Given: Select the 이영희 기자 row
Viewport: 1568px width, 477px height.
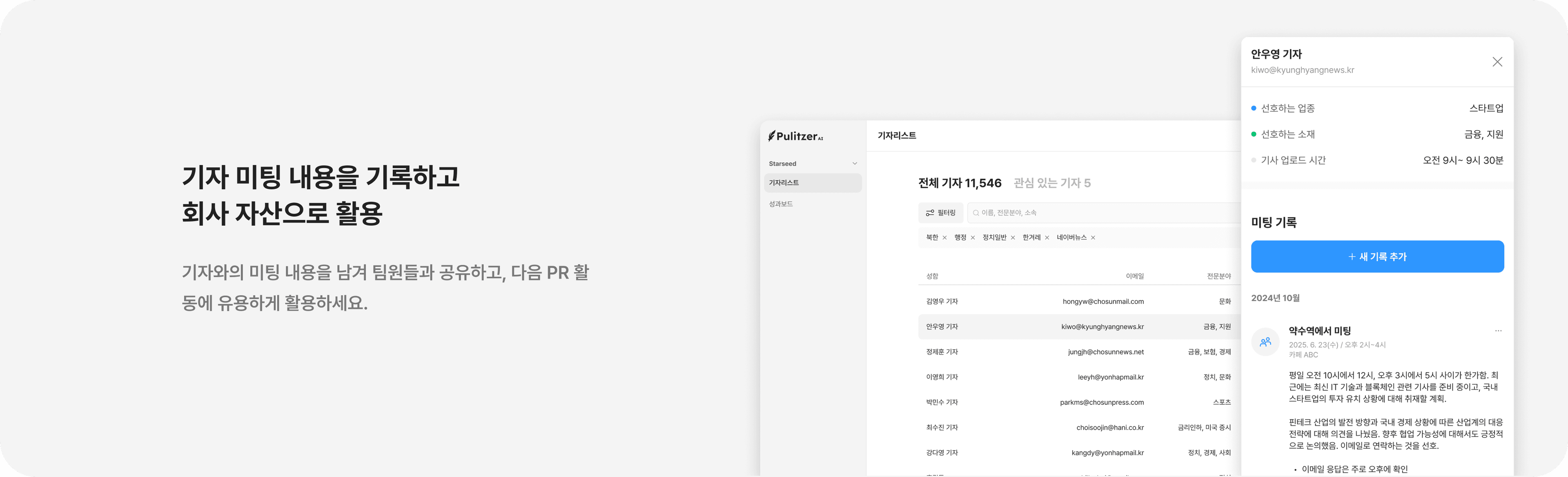Looking at the screenshot, I should coord(942,377).
